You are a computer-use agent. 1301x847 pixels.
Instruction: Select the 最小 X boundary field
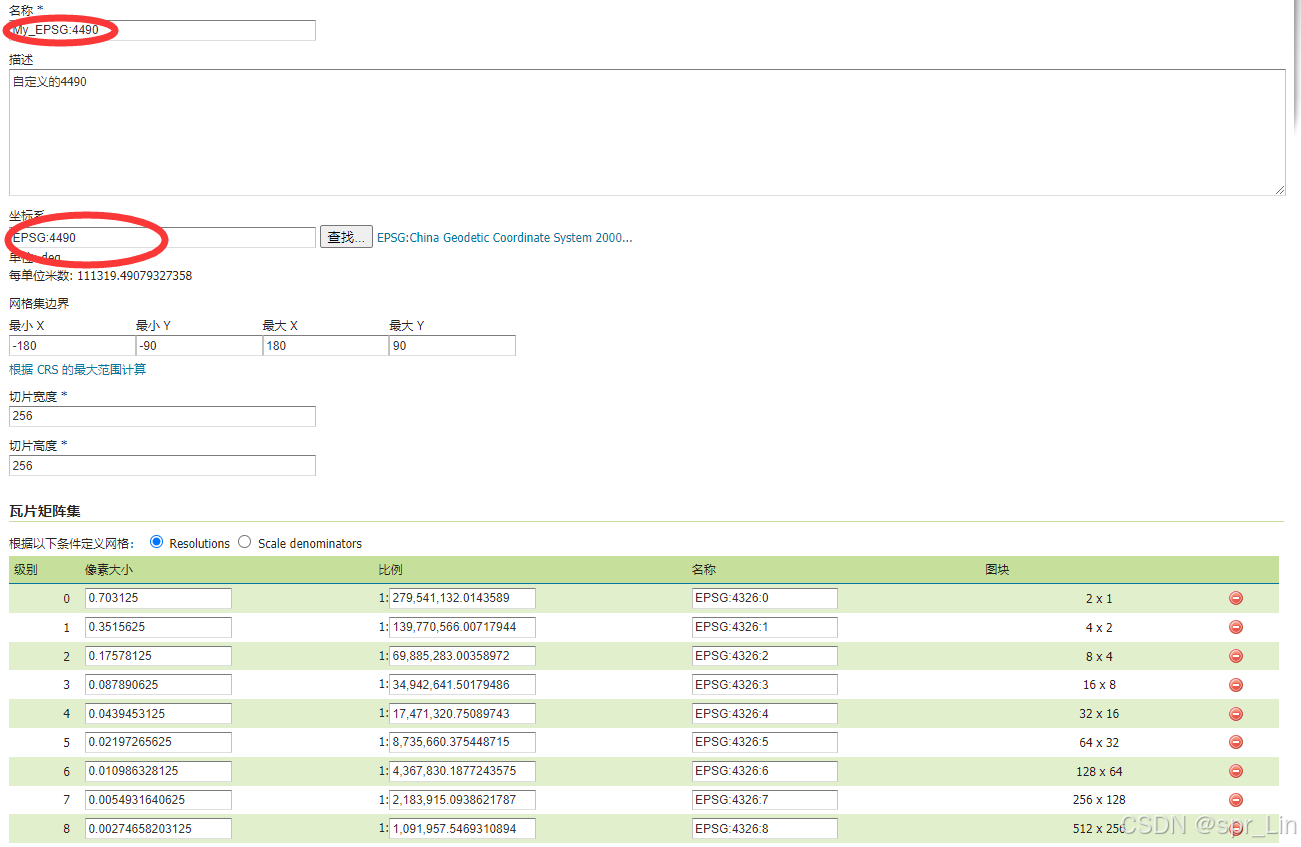[x=71, y=345]
